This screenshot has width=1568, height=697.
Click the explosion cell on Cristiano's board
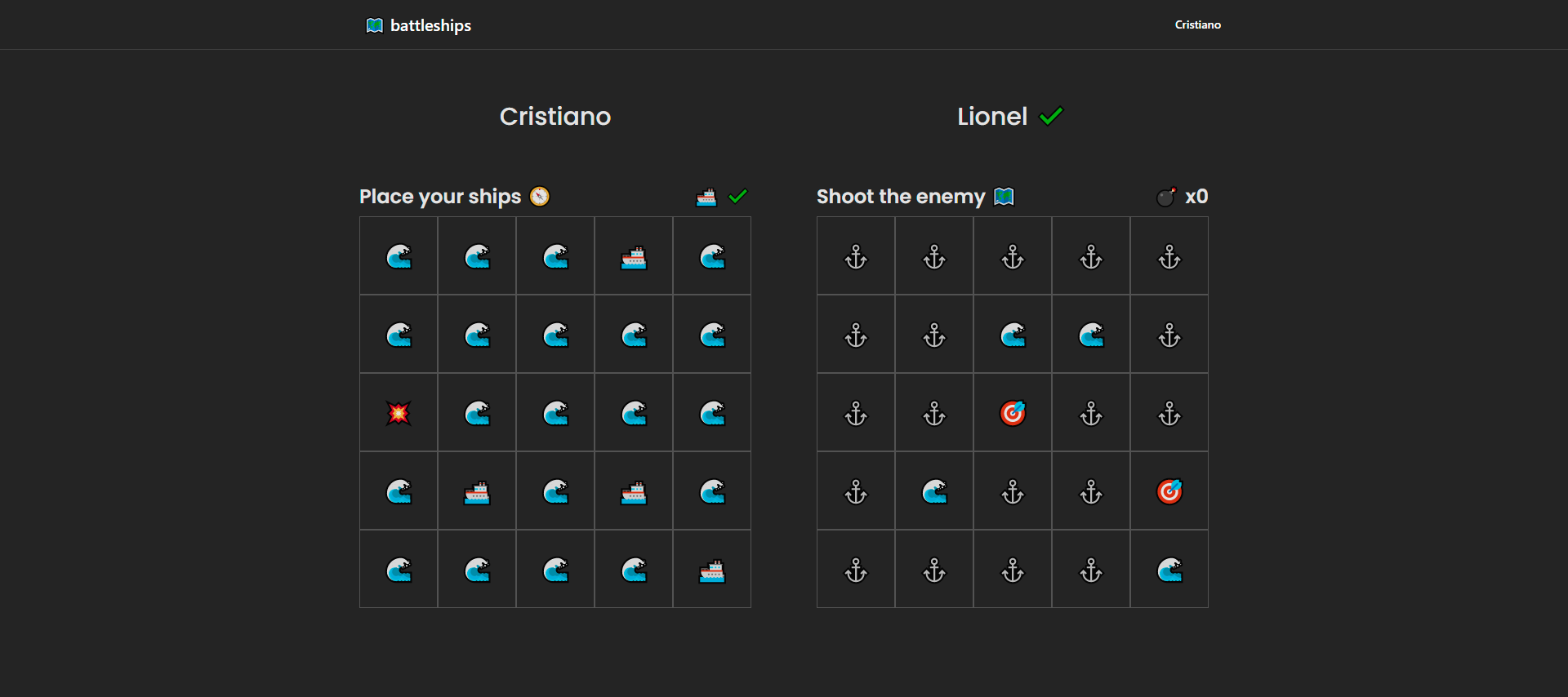point(399,413)
